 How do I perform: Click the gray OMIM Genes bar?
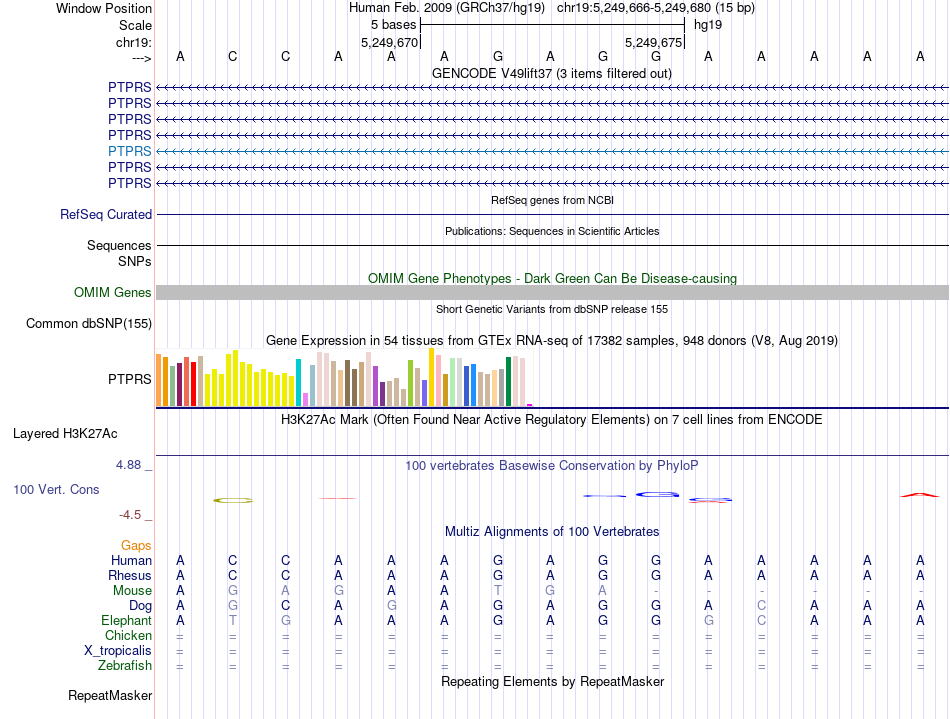coord(553,293)
